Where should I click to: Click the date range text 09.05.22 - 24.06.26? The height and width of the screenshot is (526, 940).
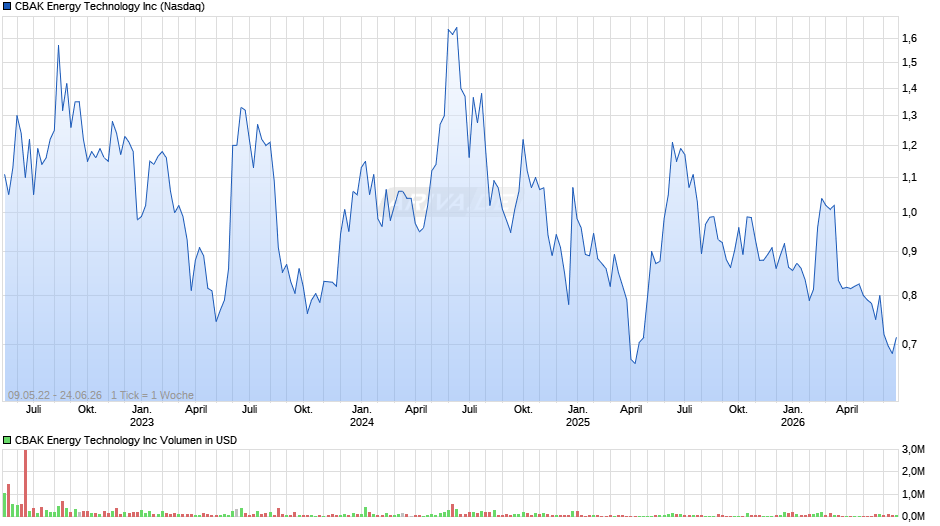[55, 395]
